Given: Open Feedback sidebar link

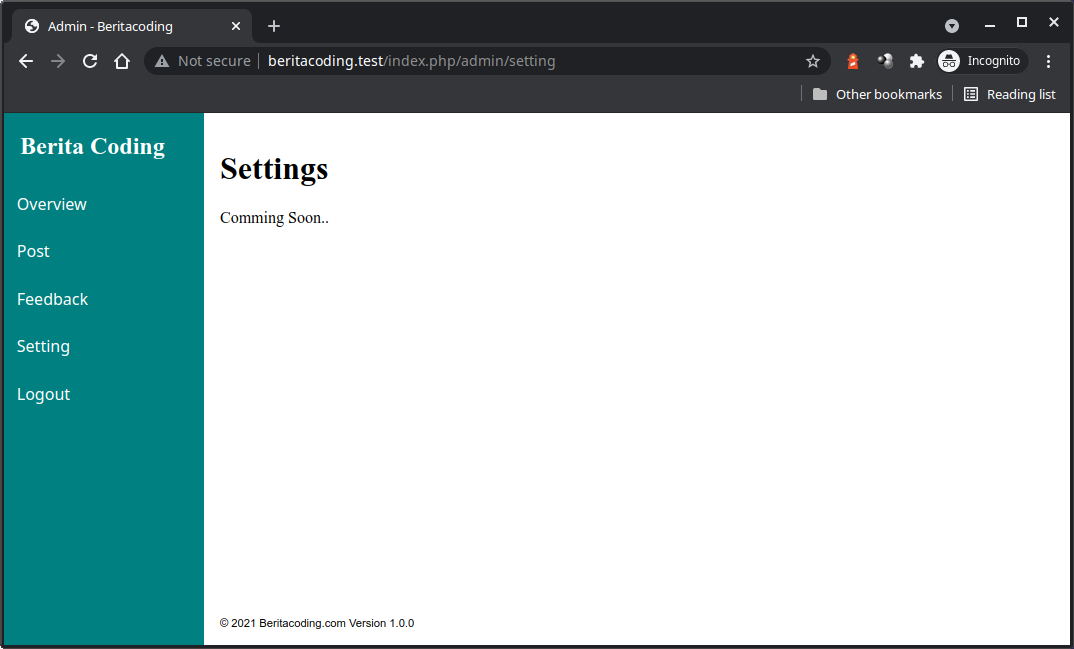Looking at the screenshot, I should 52,299.
